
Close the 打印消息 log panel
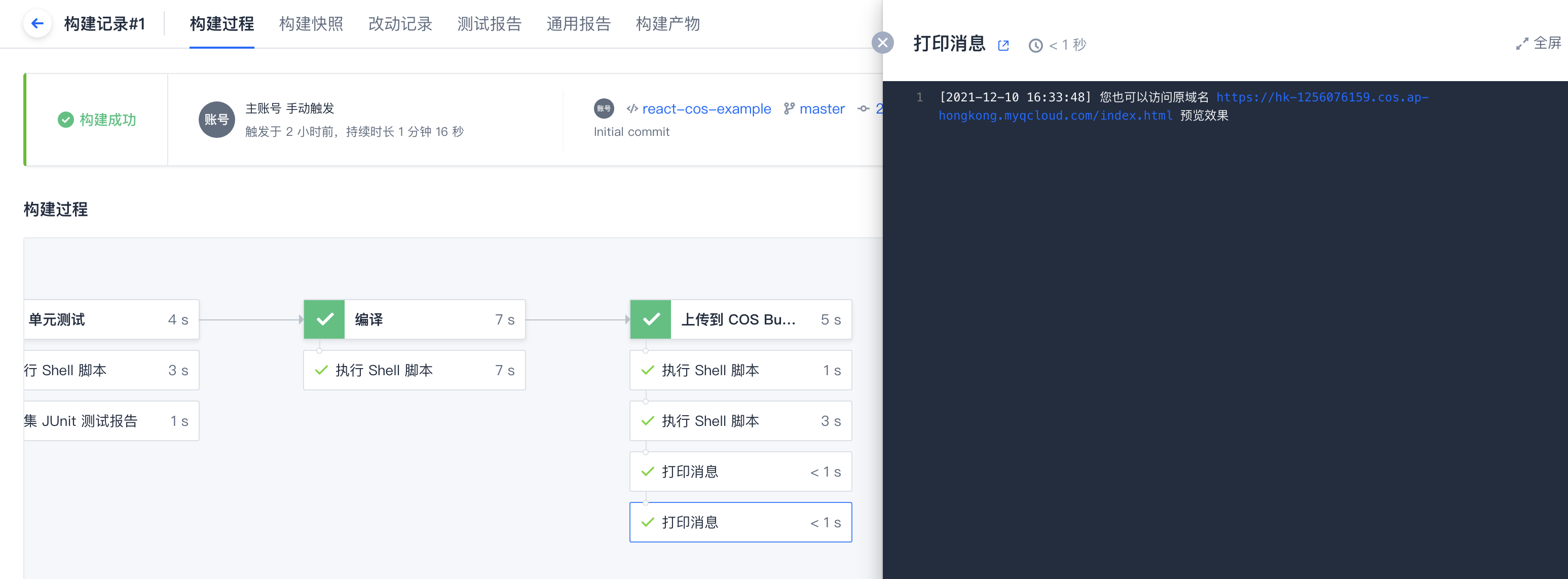coord(883,43)
